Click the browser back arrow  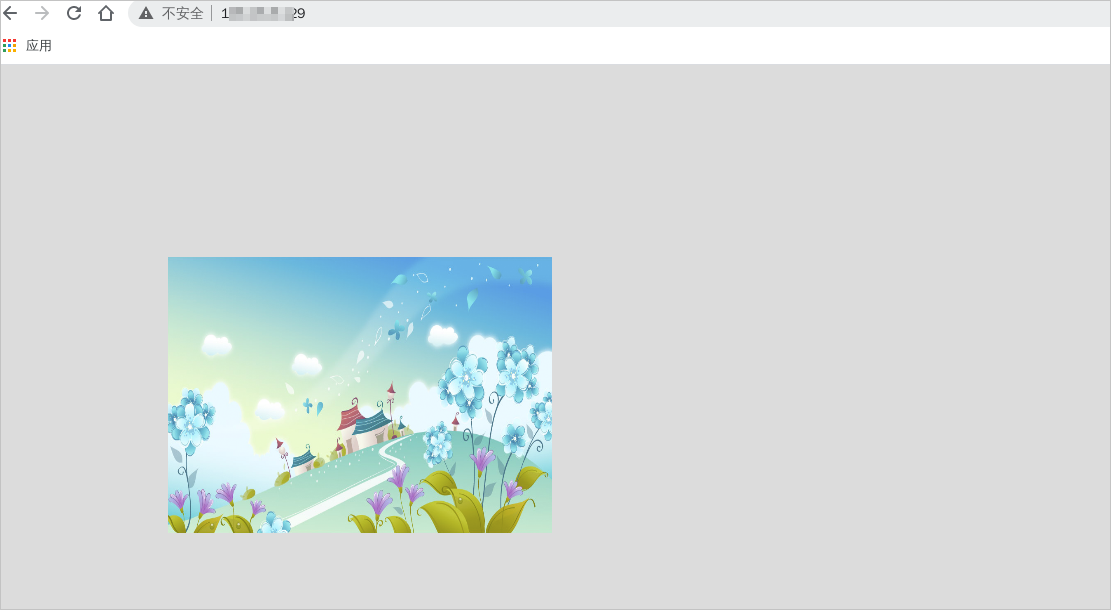click(12, 14)
